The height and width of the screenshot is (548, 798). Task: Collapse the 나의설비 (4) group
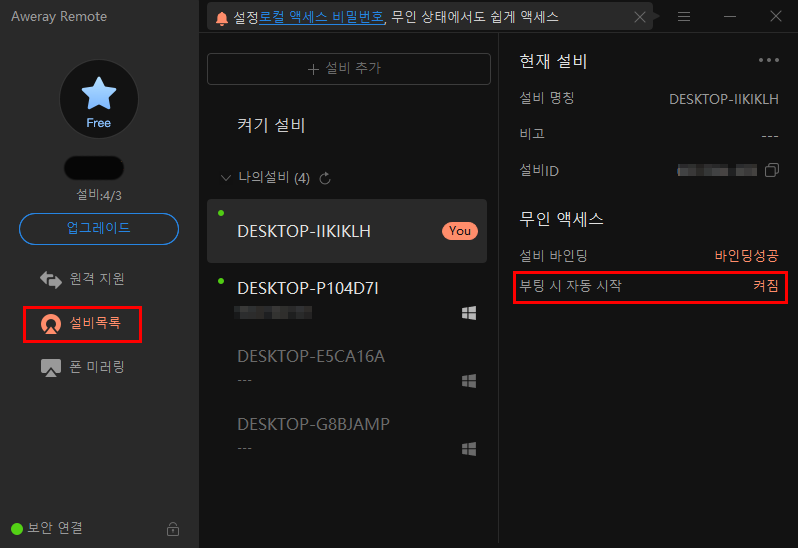tap(225, 178)
